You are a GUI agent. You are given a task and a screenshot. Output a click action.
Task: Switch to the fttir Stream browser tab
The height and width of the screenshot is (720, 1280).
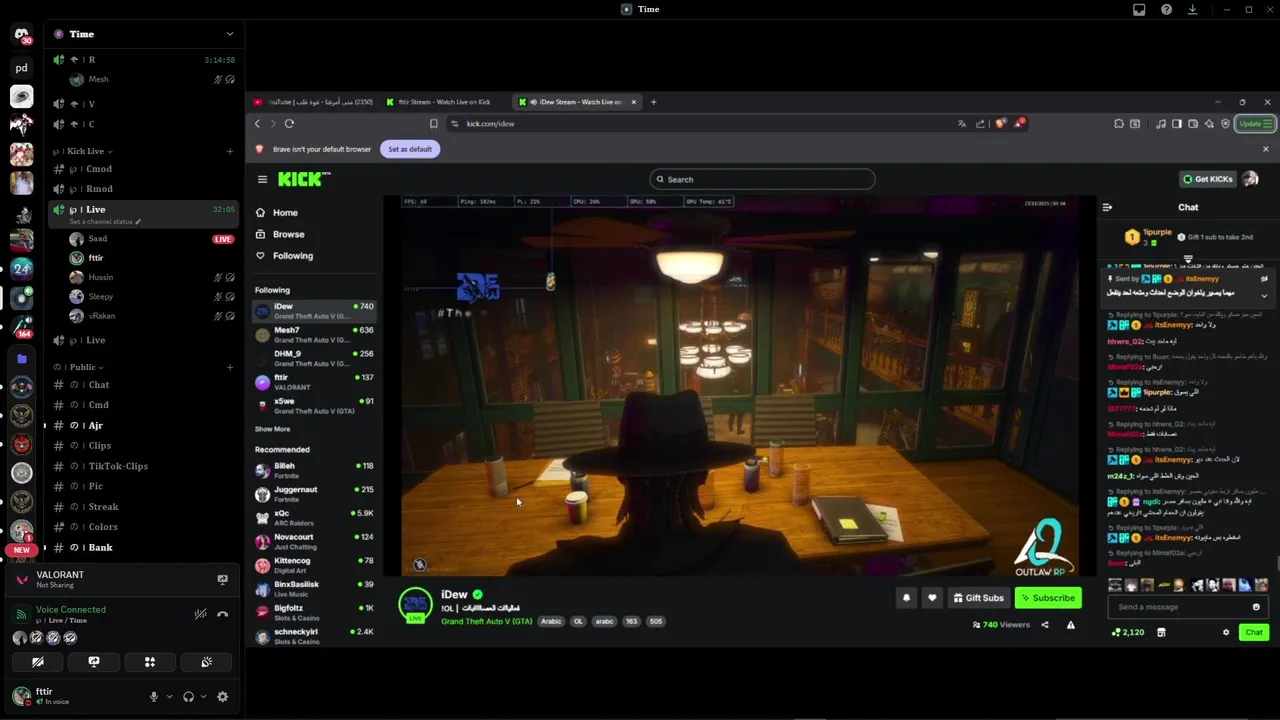444,102
